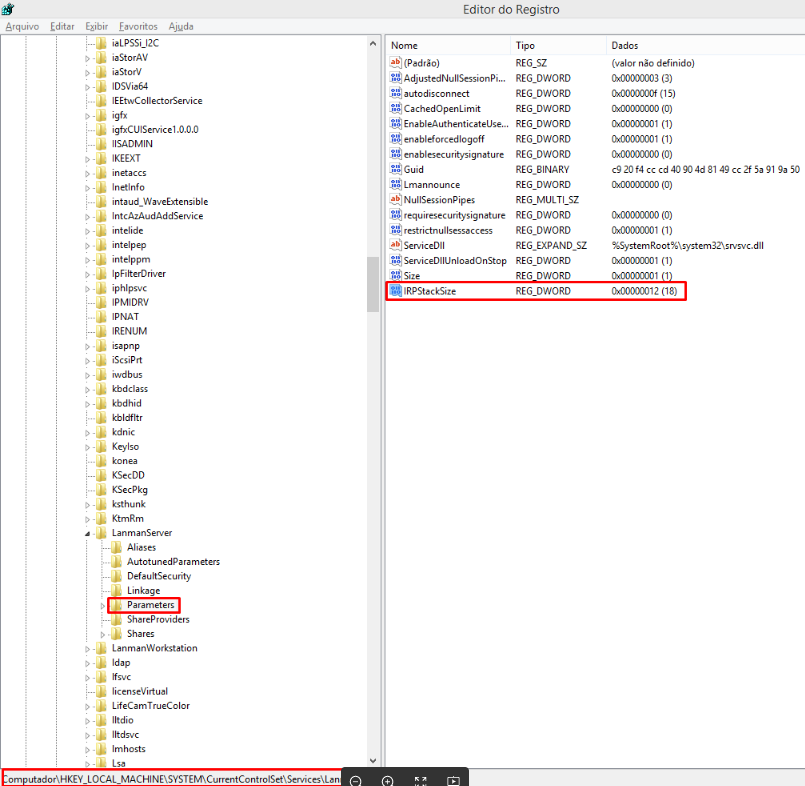The width and height of the screenshot is (805, 786).
Task: Select the CachedOpenLimit DWORD icon
Action: tap(395, 108)
